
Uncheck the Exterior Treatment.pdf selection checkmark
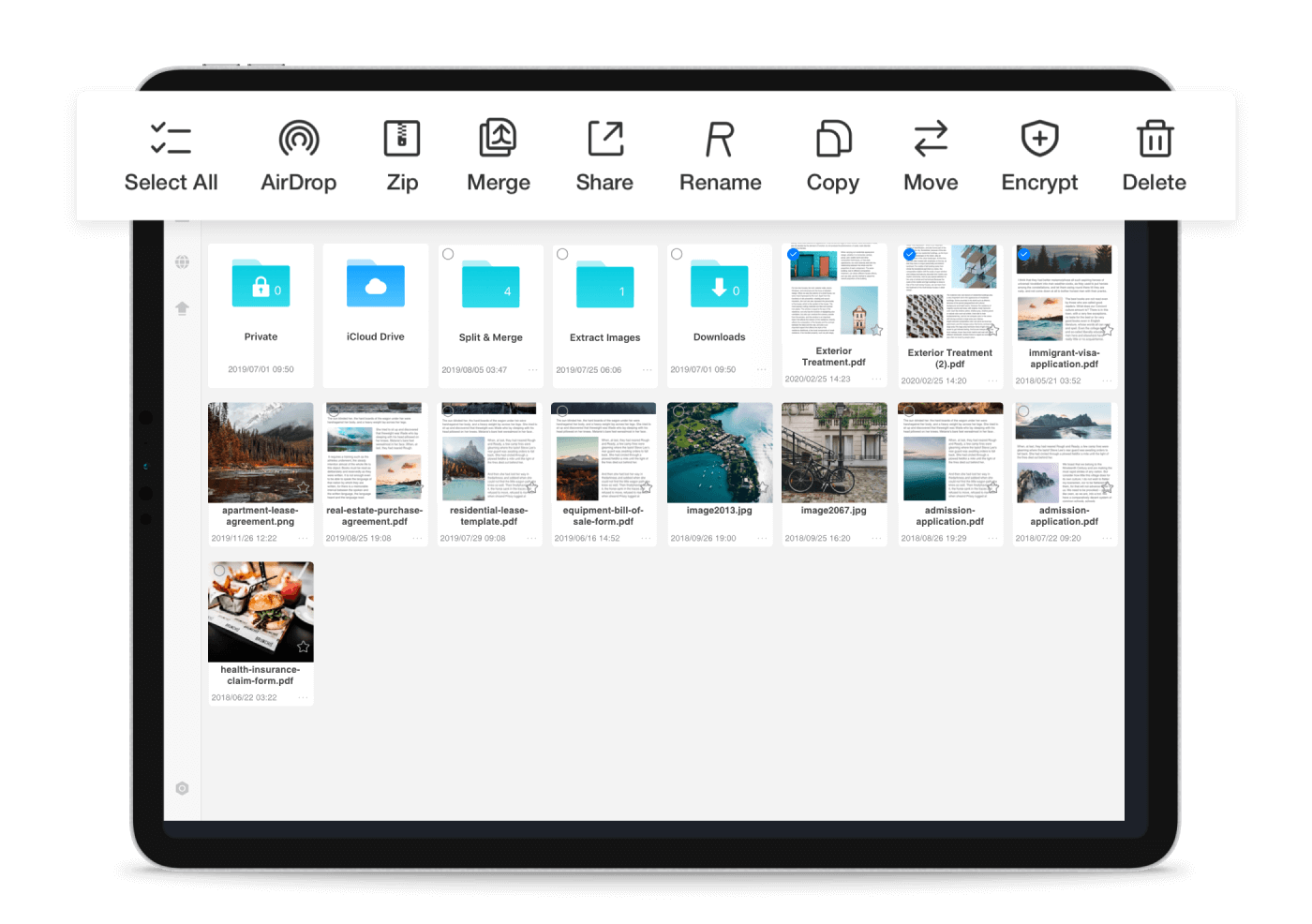coord(793,254)
